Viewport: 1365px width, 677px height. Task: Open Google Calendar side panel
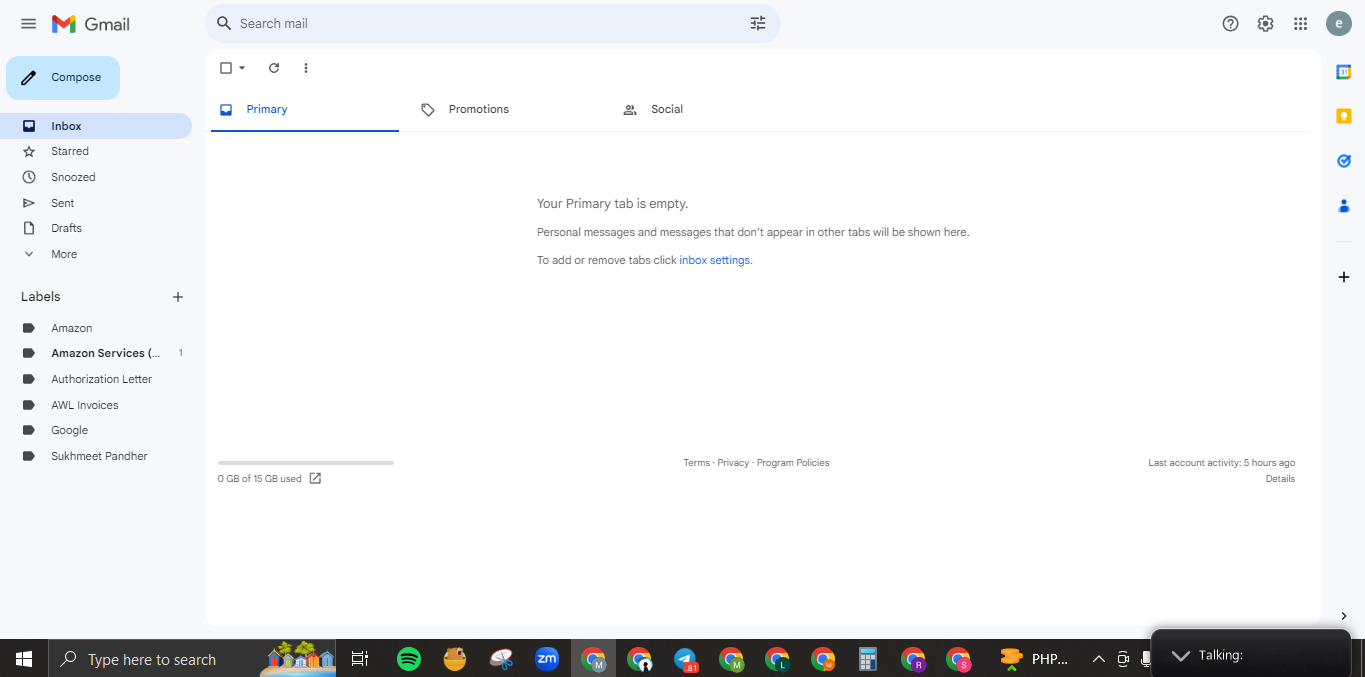pos(1344,72)
